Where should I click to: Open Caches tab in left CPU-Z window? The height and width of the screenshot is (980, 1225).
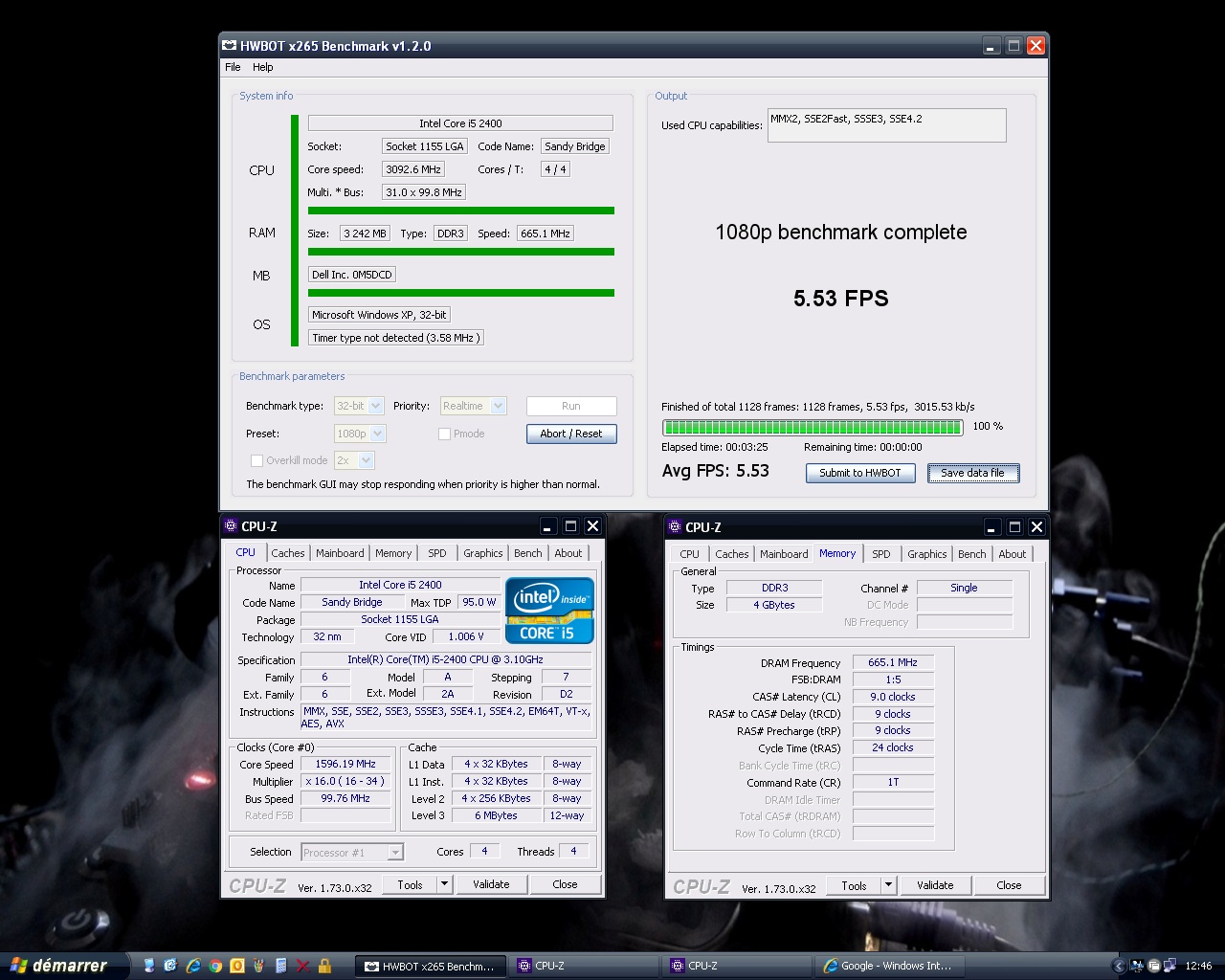tap(287, 553)
